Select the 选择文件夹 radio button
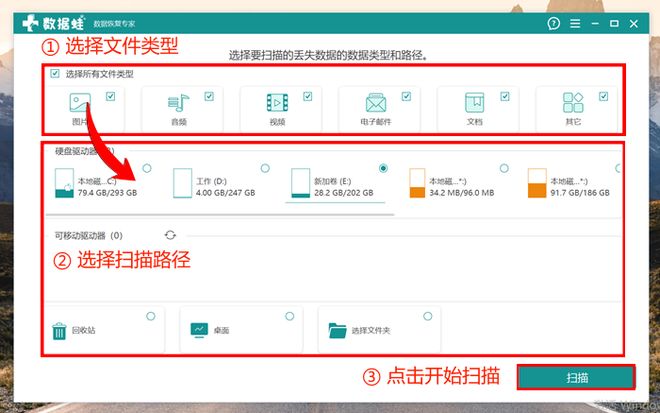Screen dimensions: 660x413 [x=428, y=316]
